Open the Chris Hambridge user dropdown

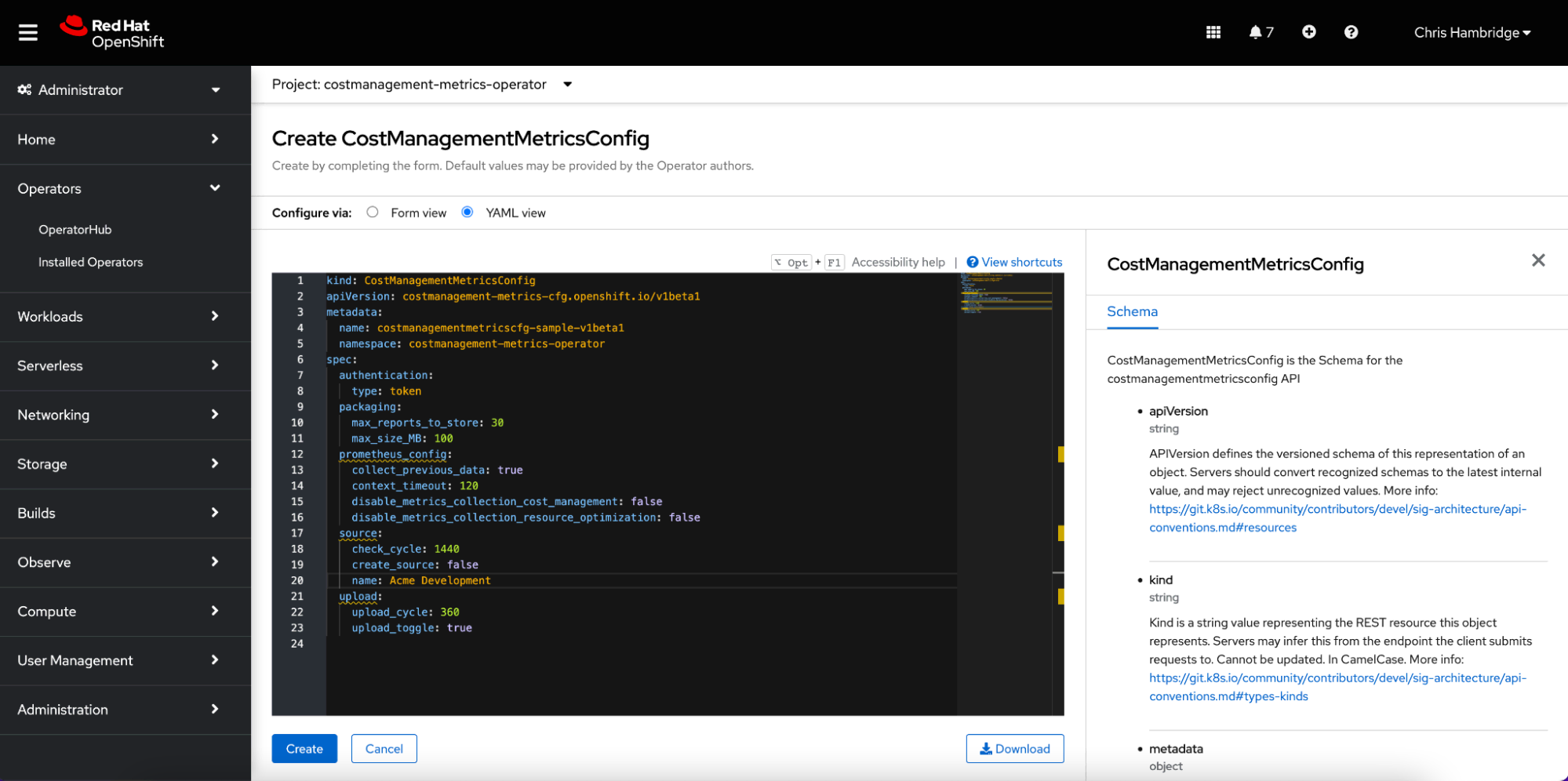pos(1472,32)
